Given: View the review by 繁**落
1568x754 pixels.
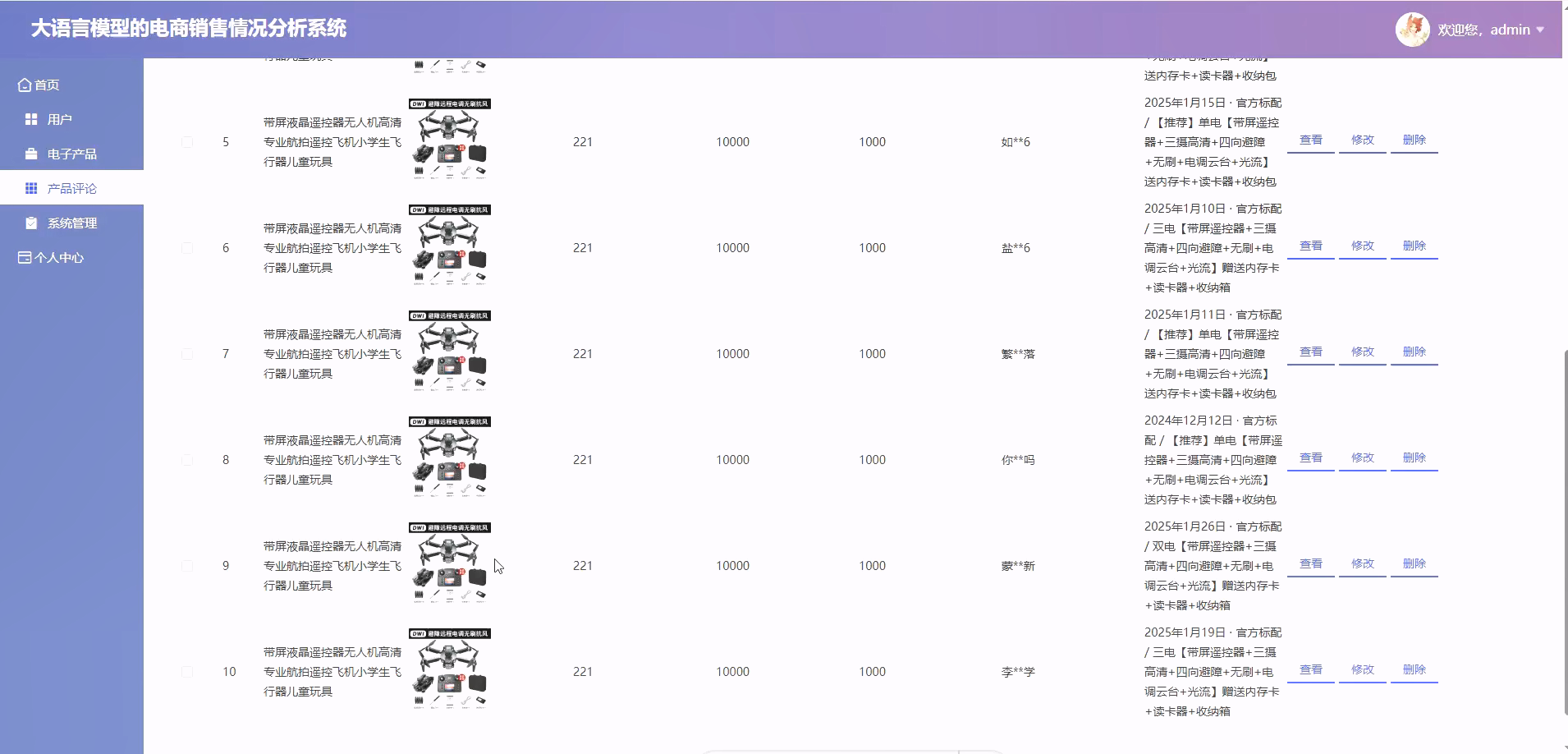Looking at the screenshot, I should 1311,352.
